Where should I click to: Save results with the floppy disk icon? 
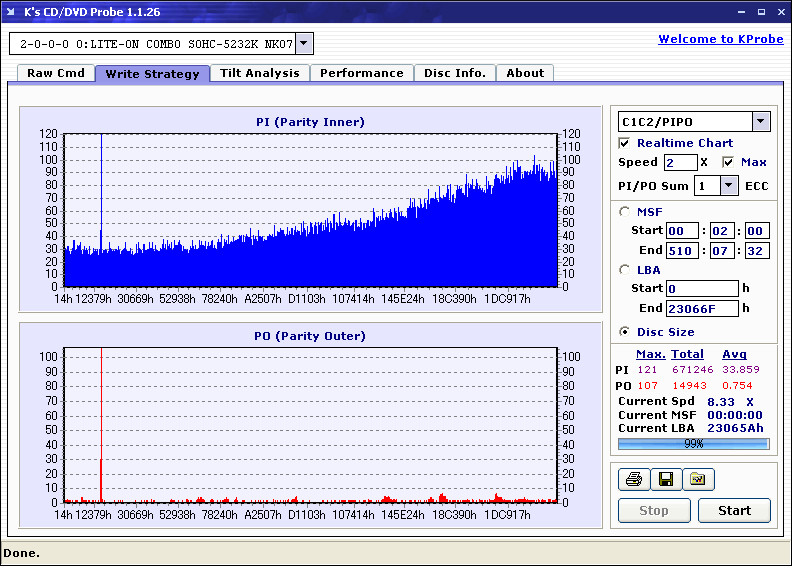coord(665,480)
